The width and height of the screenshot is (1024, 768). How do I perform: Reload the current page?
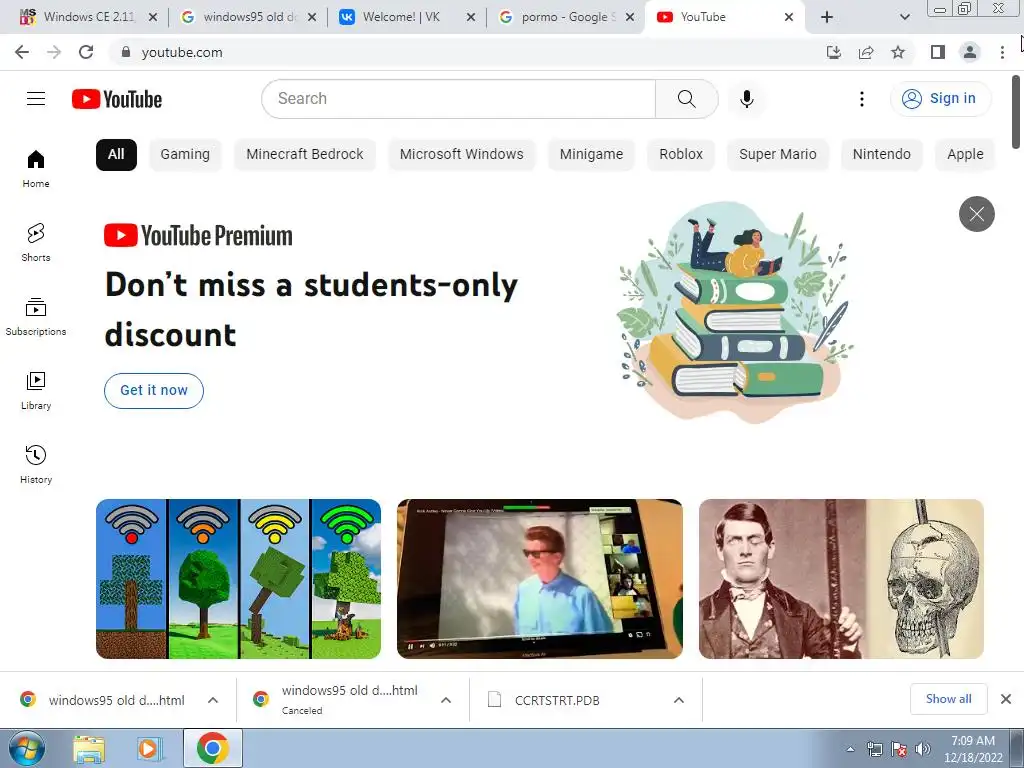click(x=86, y=52)
